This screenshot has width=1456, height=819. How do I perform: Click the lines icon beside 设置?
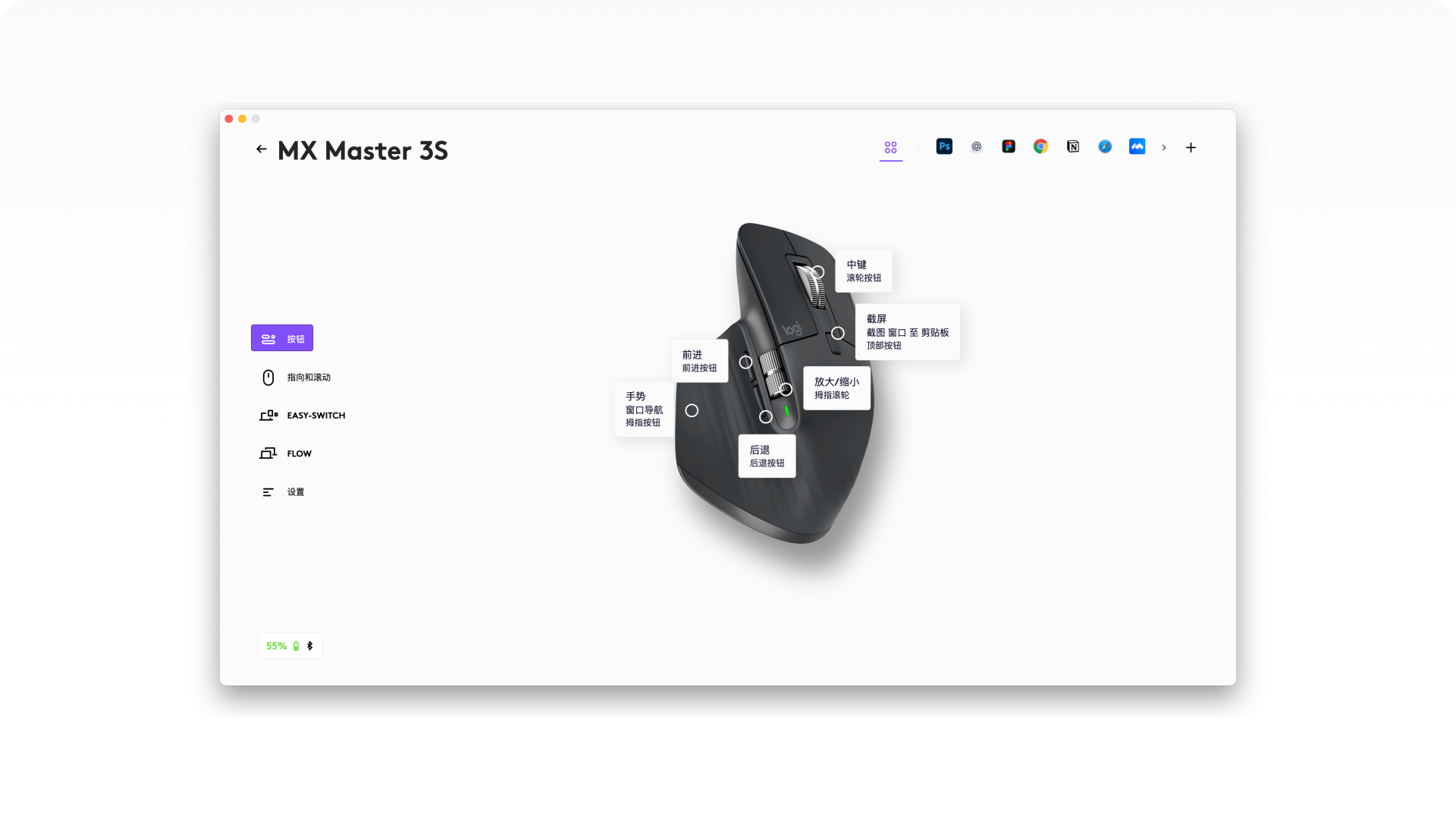pos(268,492)
